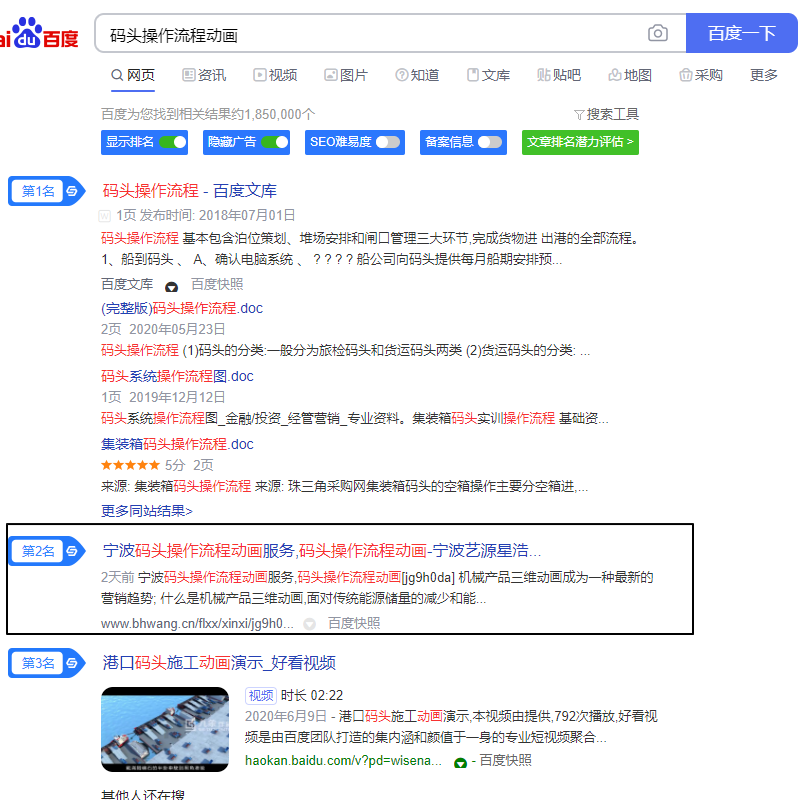Open 百度快照 for the haokan.baidu.com result
Screen dimensions: 800x800
[x=506, y=760]
